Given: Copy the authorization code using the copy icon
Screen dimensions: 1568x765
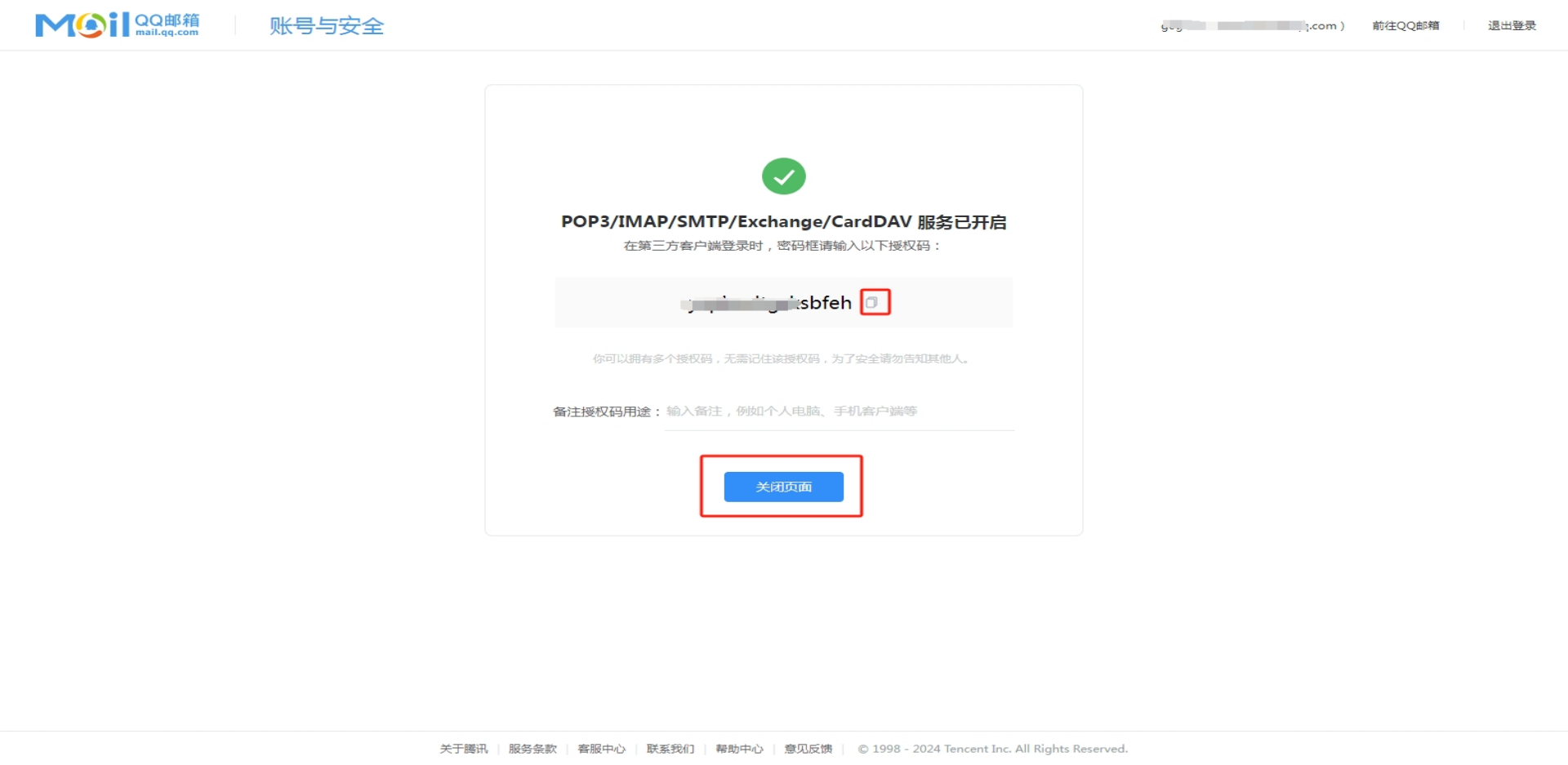Looking at the screenshot, I should tap(872, 303).
